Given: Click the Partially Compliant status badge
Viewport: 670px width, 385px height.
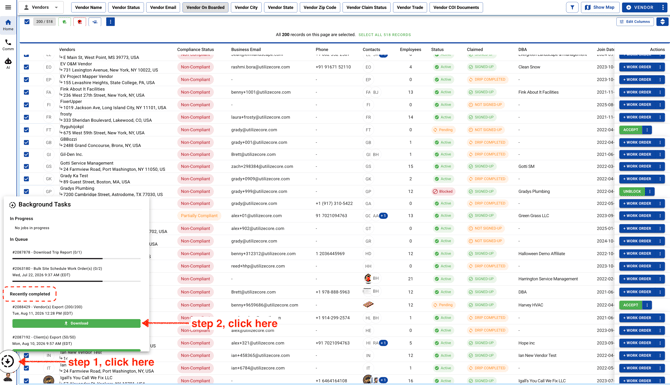Looking at the screenshot, I should (199, 216).
